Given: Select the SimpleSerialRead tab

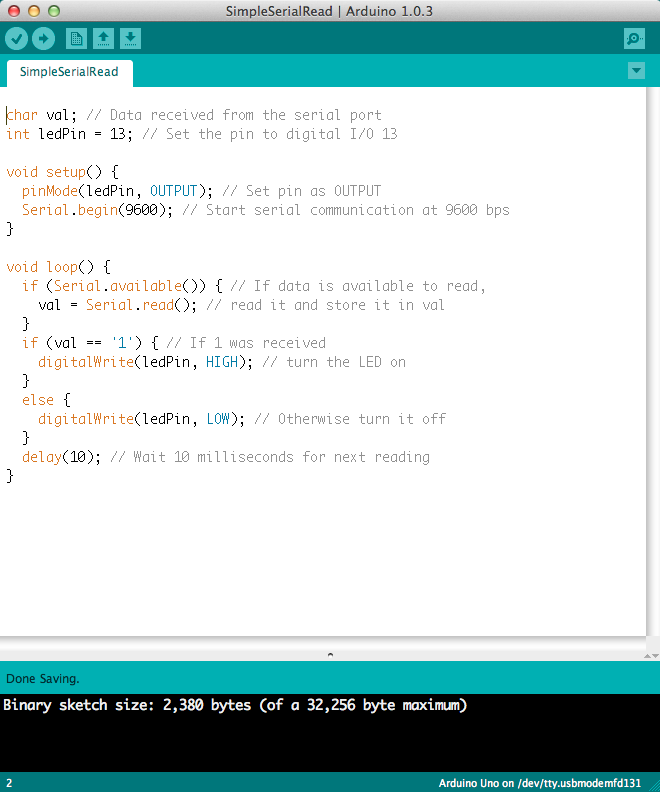Looking at the screenshot, I should pos(69,72).
